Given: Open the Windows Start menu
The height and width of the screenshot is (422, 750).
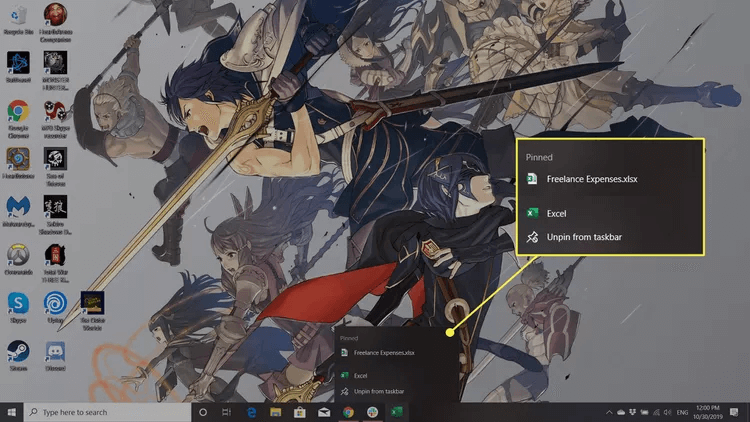Looking at the screenshot, I should (11, 412).
